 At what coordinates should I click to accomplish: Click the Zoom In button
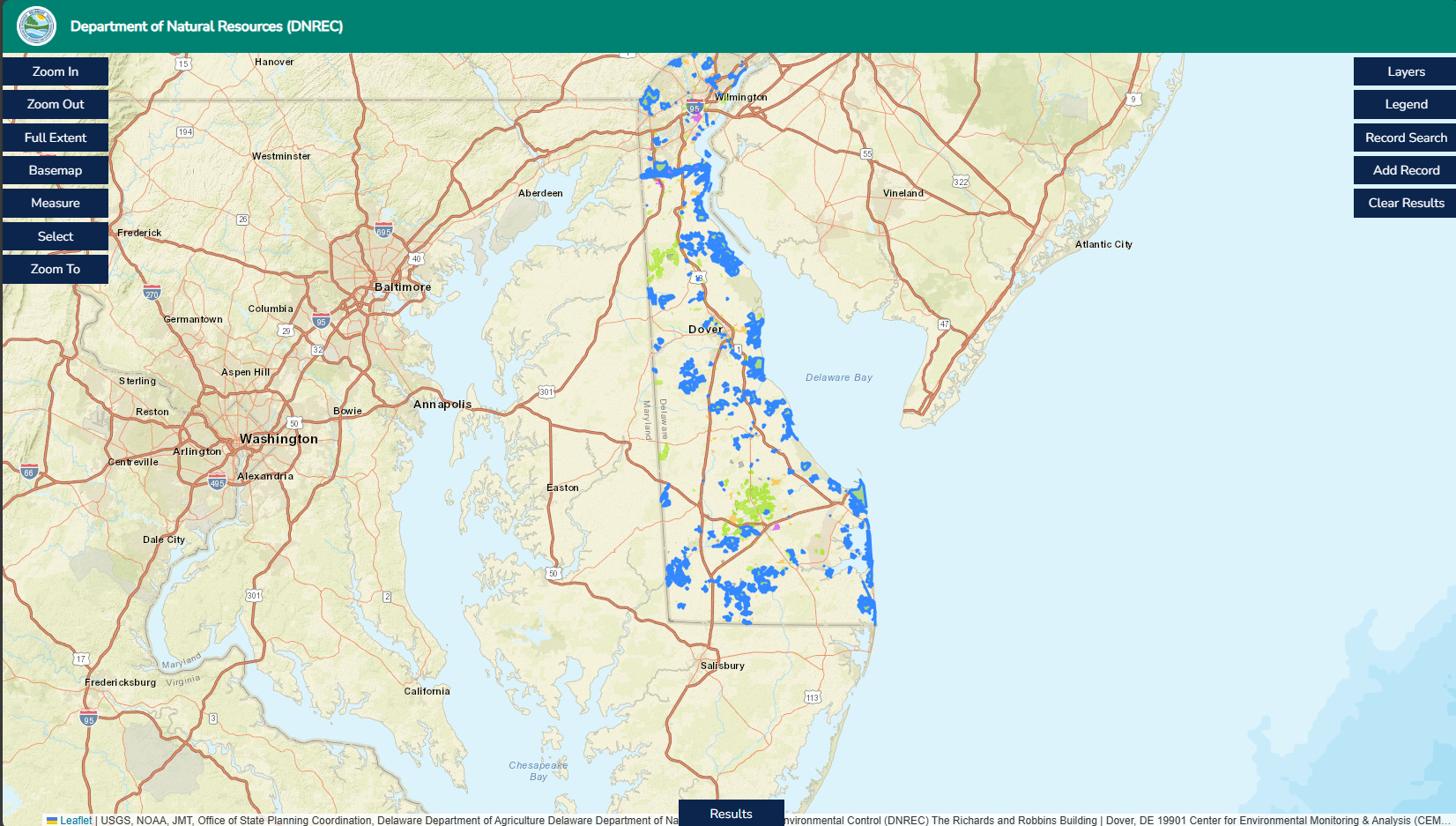(x=56, y=71)
